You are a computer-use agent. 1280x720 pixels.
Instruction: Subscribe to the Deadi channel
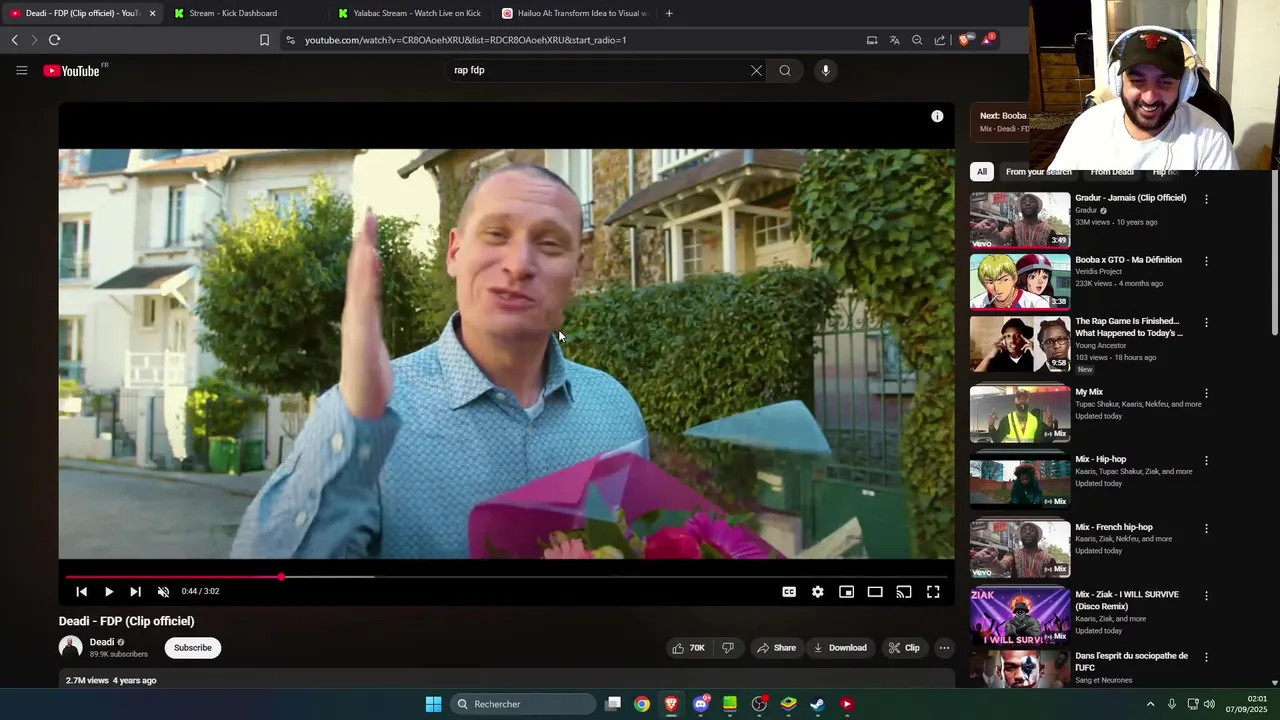(193, 648)
